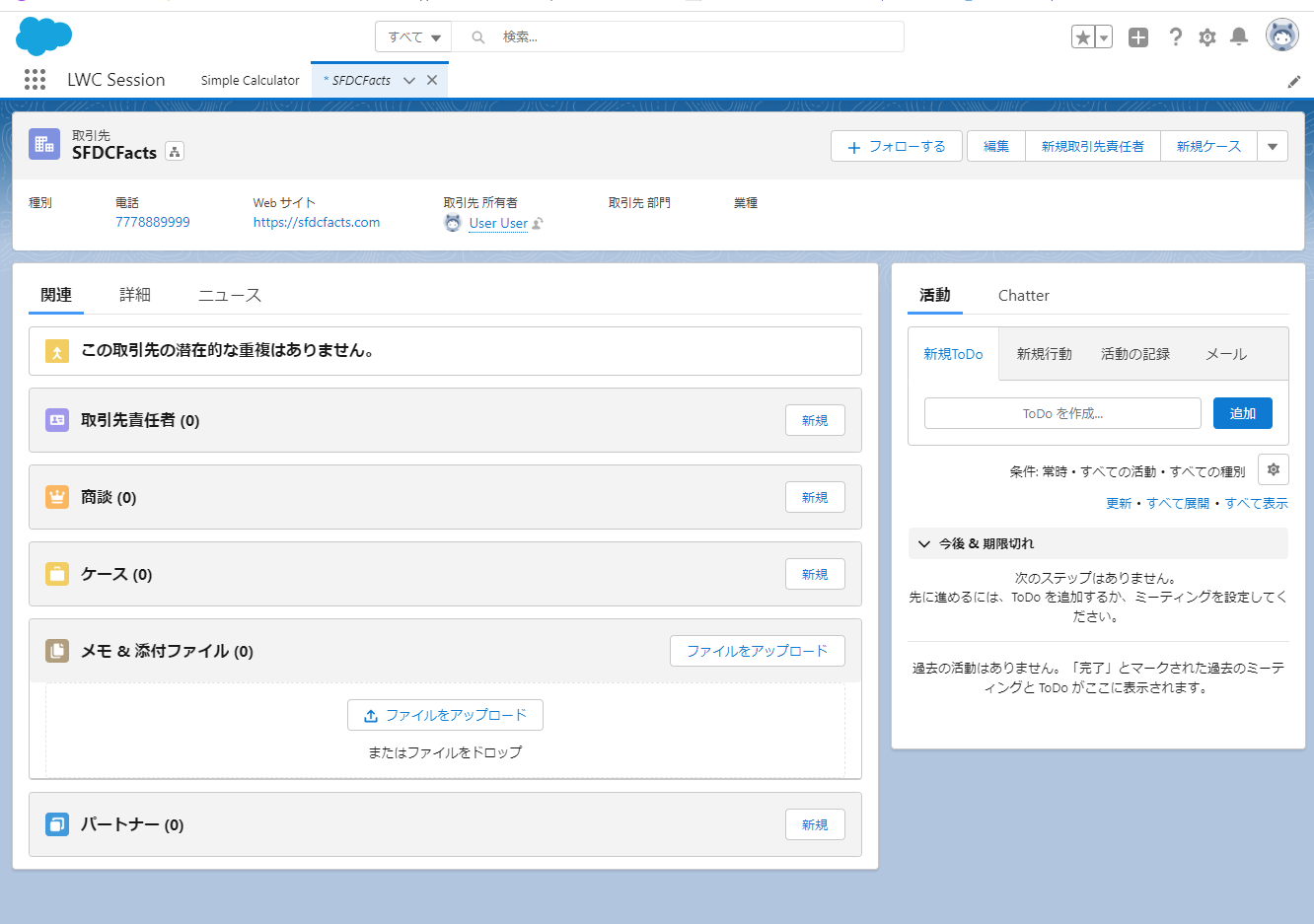Click 新規 in the ケース section
Screen dimensions: 1314x924
815,574
